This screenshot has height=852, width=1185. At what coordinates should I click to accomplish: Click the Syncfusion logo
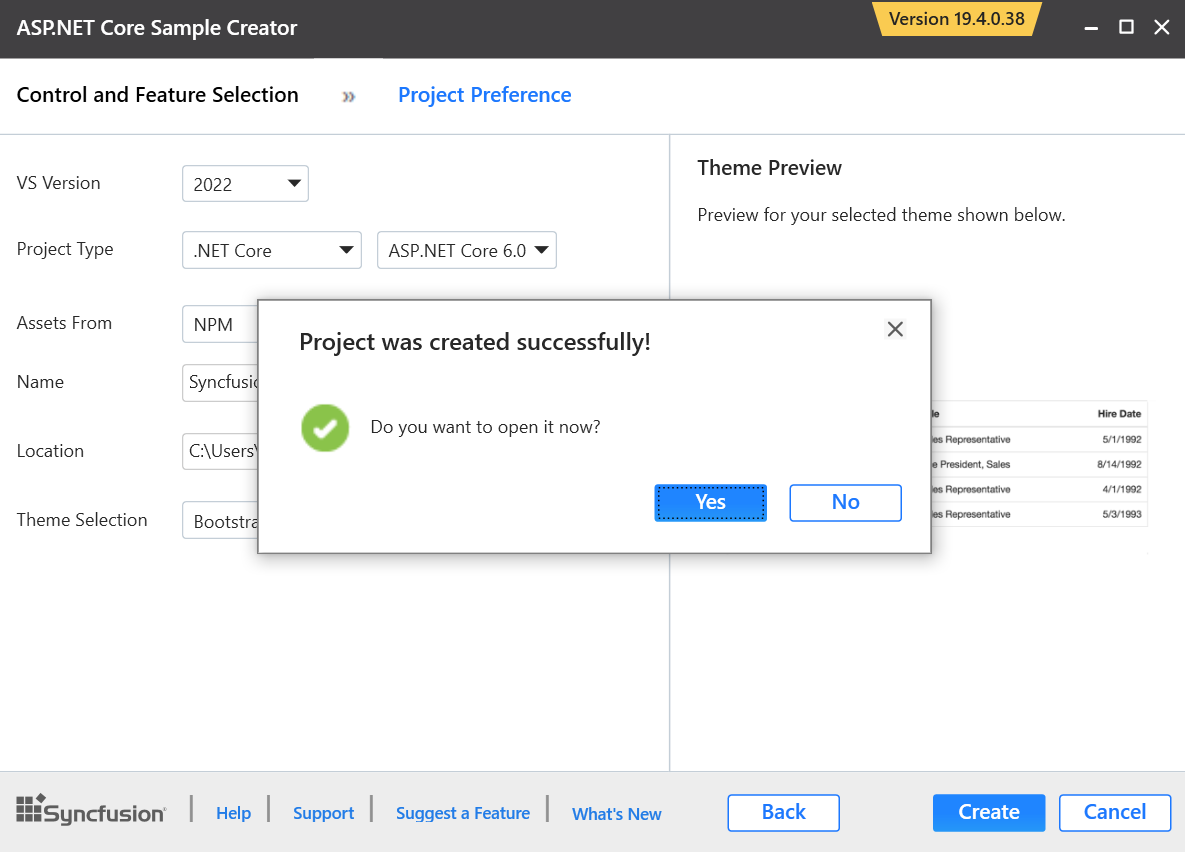click(x=91, y=810)
